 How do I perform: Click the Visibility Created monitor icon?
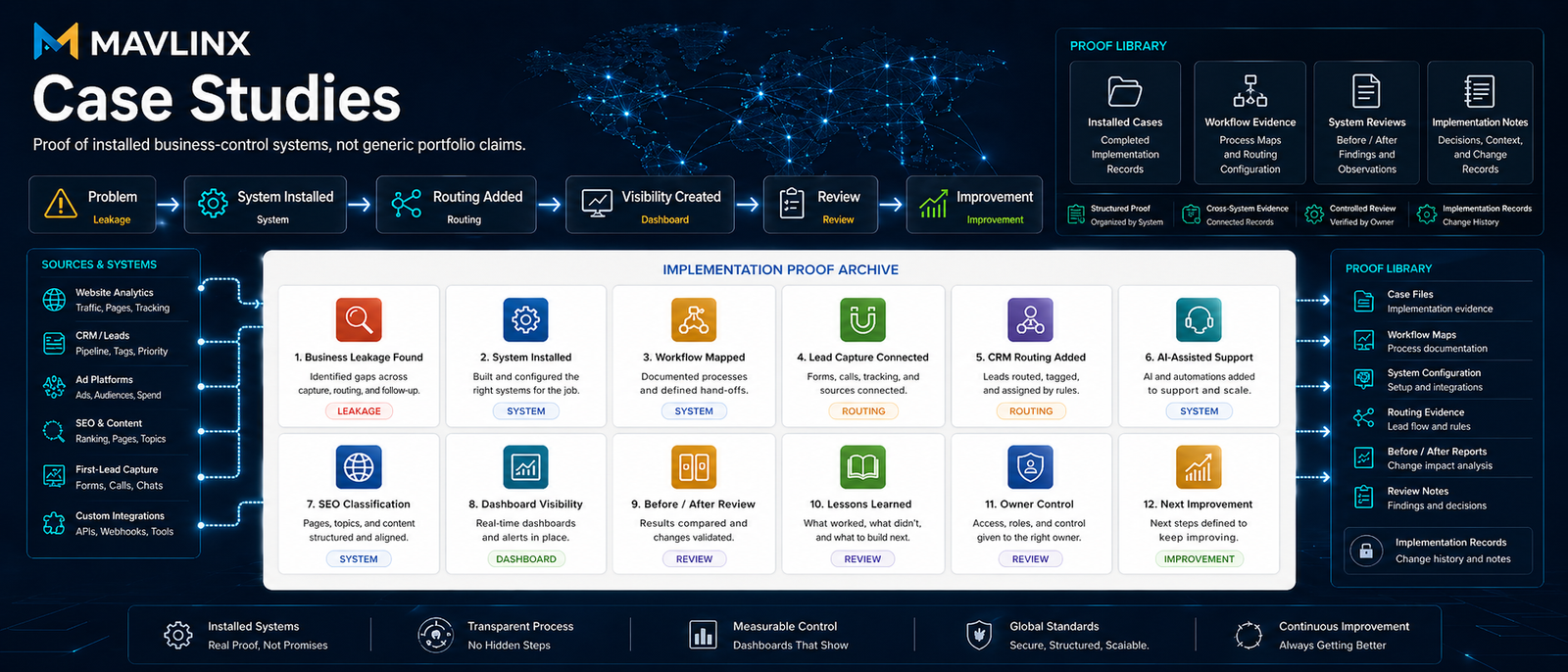(597, 204)
